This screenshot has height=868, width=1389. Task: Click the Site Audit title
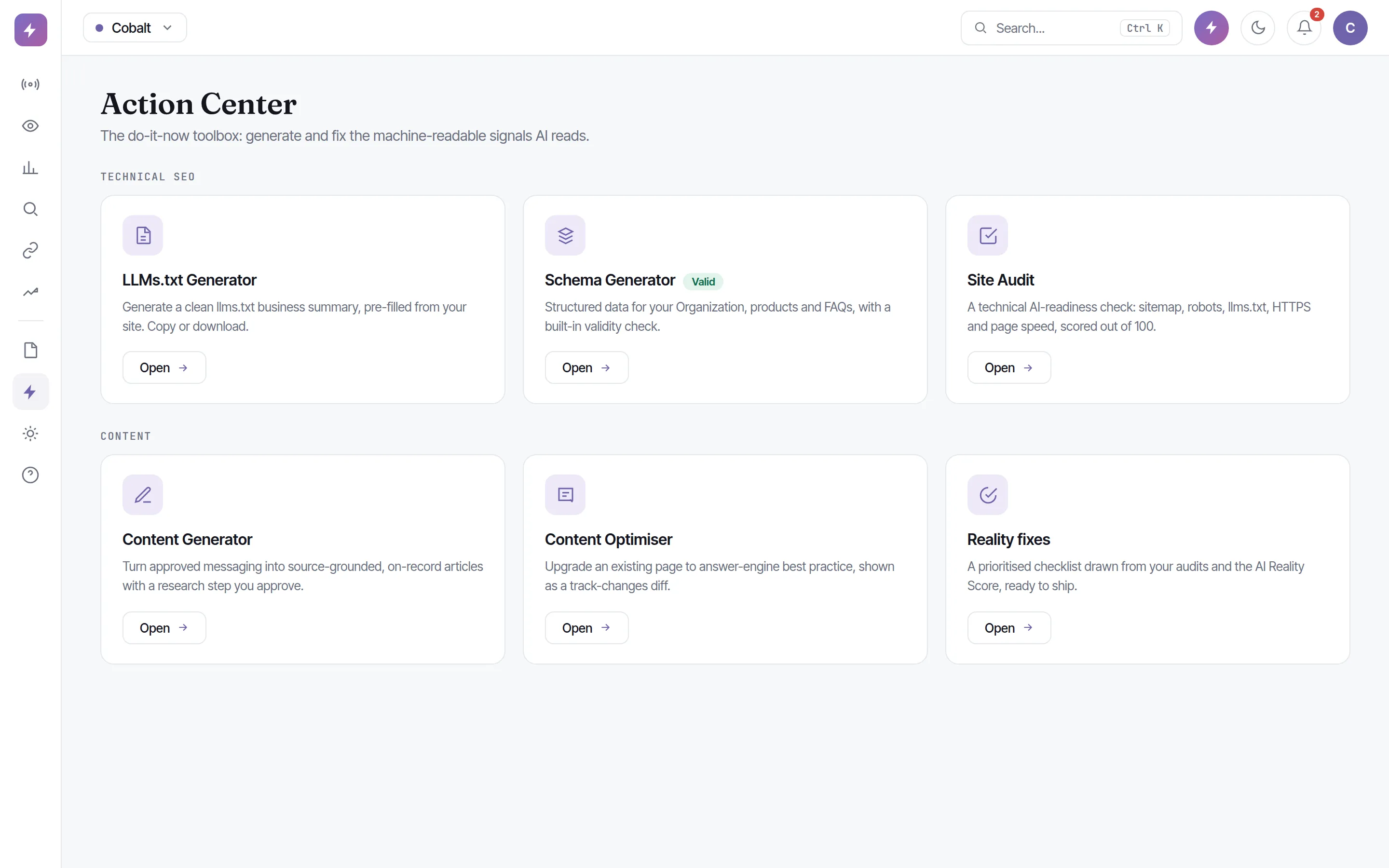[1000, 280]
